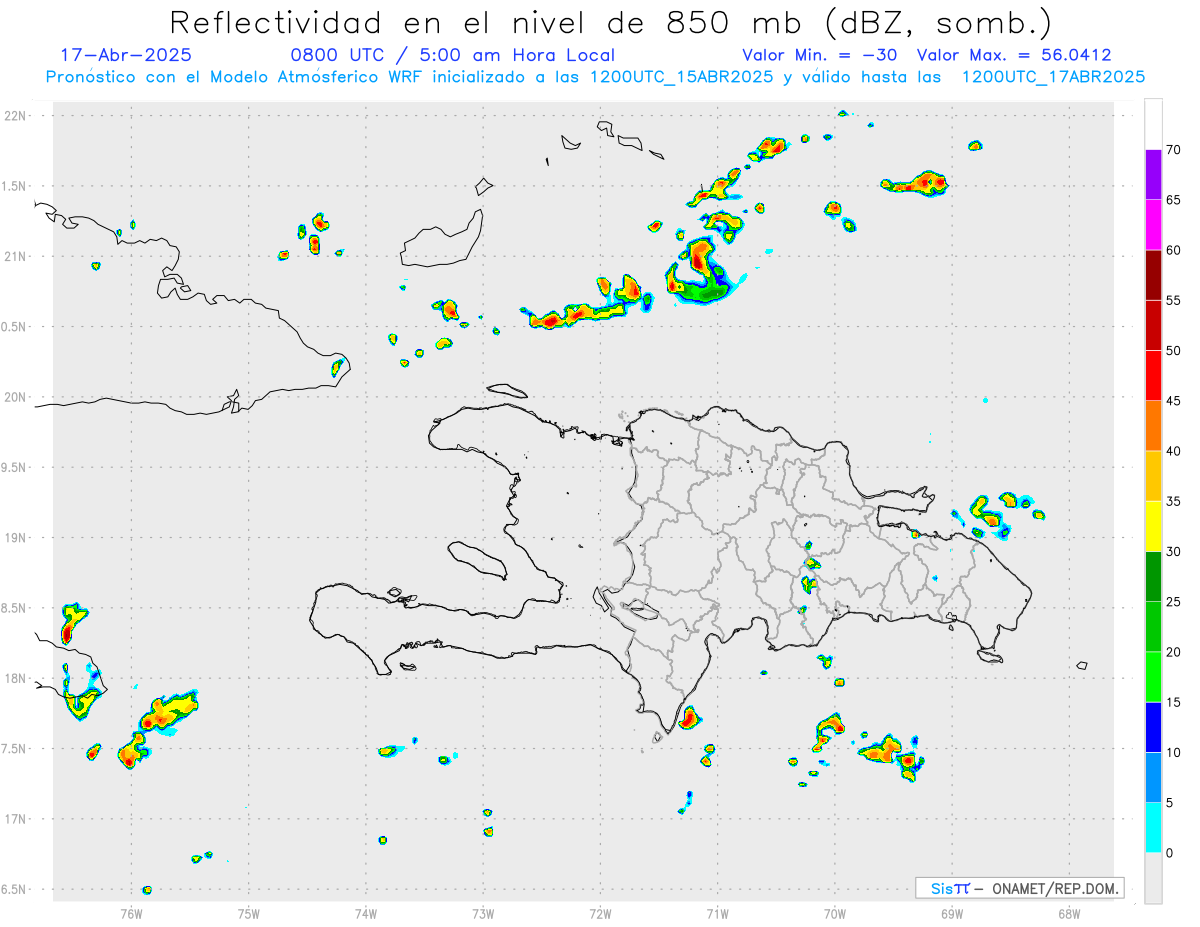Click the legend value '65'
This screenshot has width=1200, height=927.
pos(1174,200)
